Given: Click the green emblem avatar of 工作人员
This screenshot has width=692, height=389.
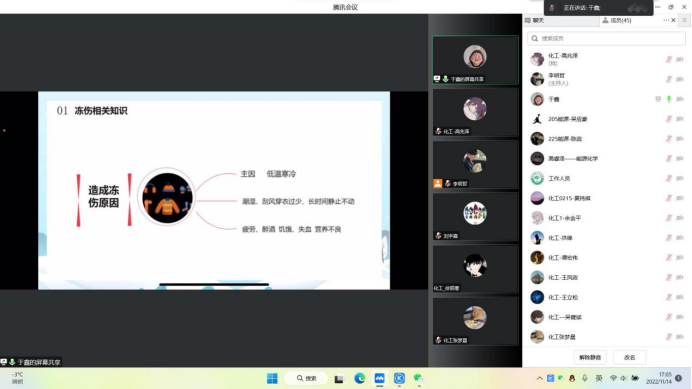Looking at the screenshot, I should (537, 178).
